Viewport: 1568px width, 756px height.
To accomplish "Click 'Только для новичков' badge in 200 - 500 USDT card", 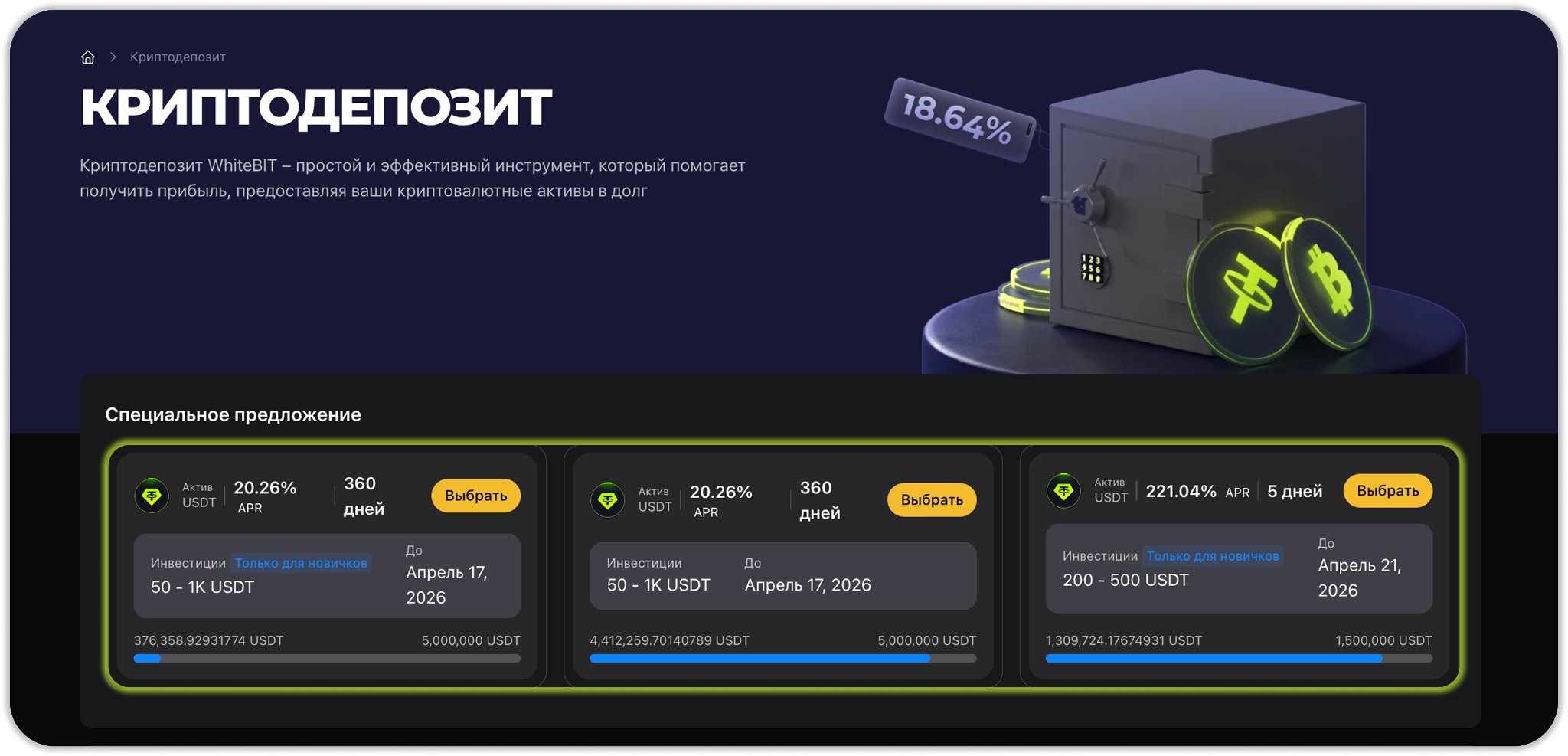I will click(1213, 556).
